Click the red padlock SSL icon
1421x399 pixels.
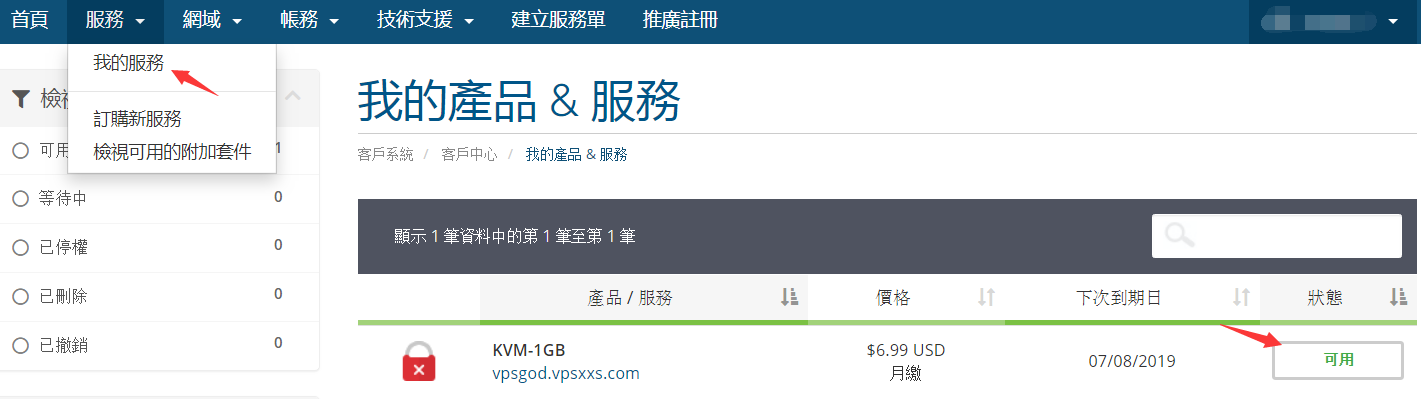[419, 361]
